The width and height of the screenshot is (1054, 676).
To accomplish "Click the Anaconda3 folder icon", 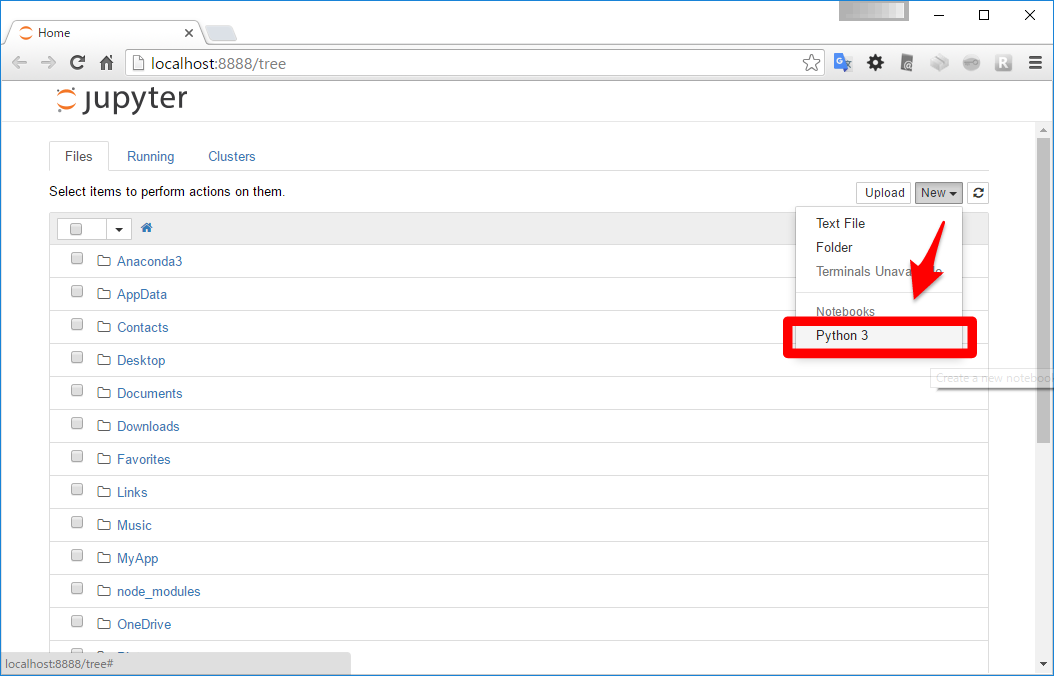I will 104,261.
